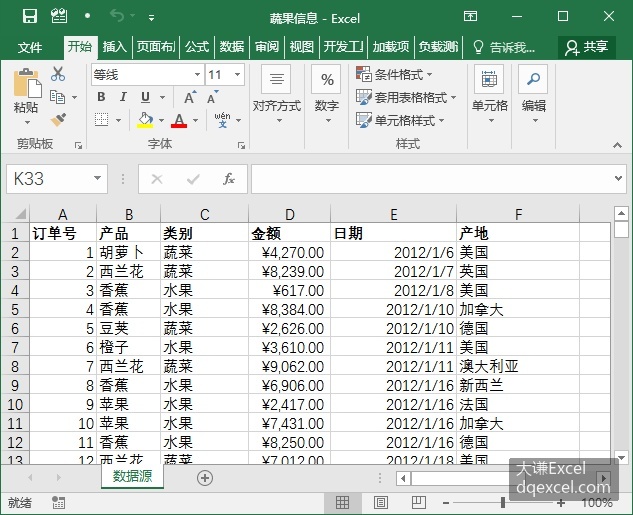This screenshot has width=633, height=515.
Task: Click Increase Font Size icon
Action: [190, 97]
